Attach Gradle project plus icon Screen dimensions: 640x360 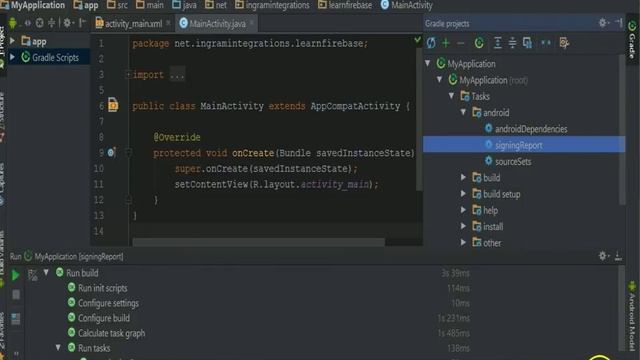[x=446, y=43]
